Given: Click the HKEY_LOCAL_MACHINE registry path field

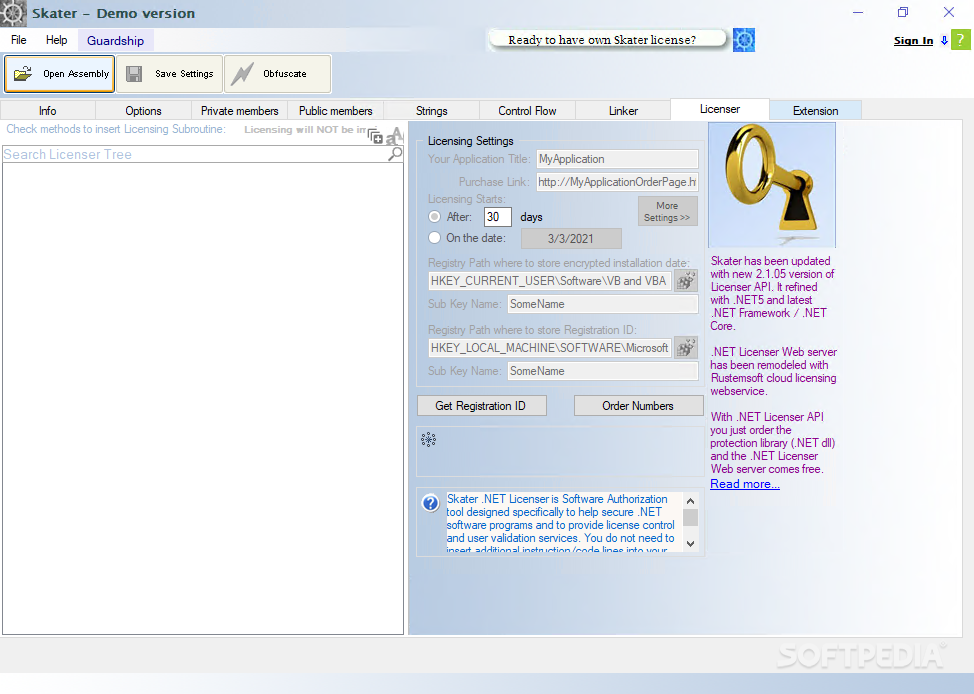Looking at the screenshot, I should pos(550,348).
